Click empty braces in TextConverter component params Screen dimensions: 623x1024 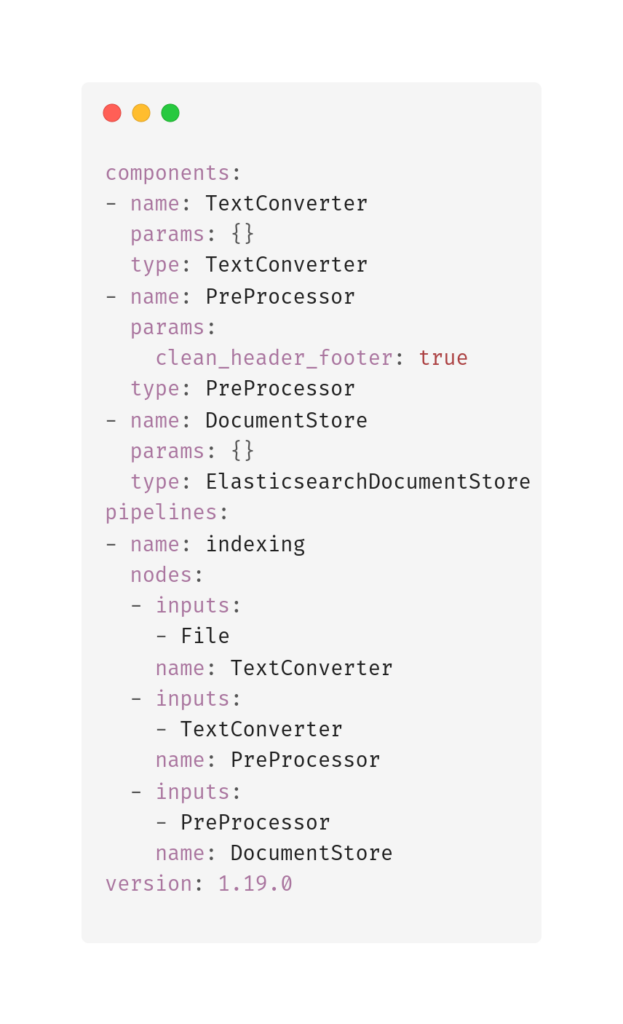(x=243, y=234)
